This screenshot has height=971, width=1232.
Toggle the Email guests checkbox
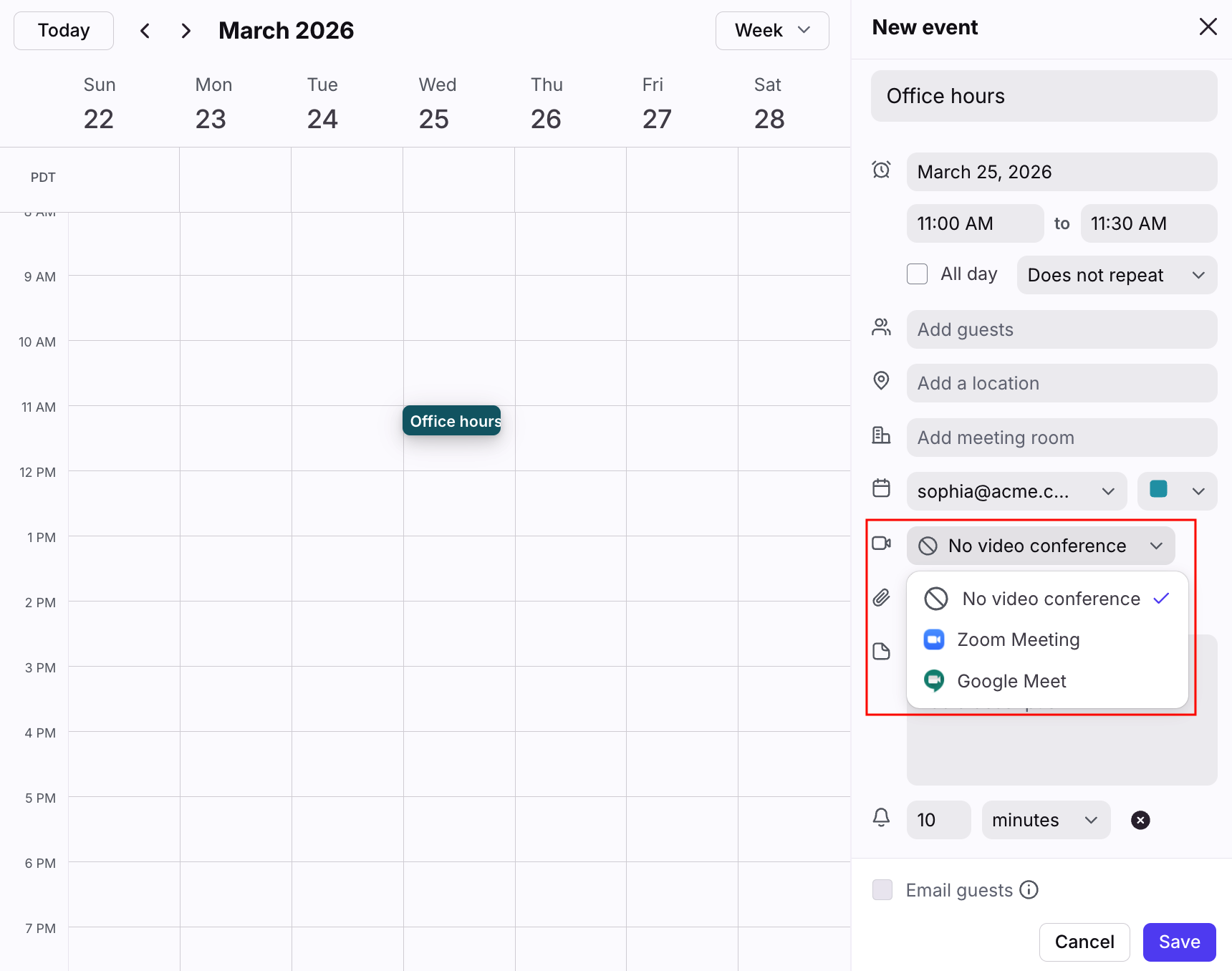882,890
